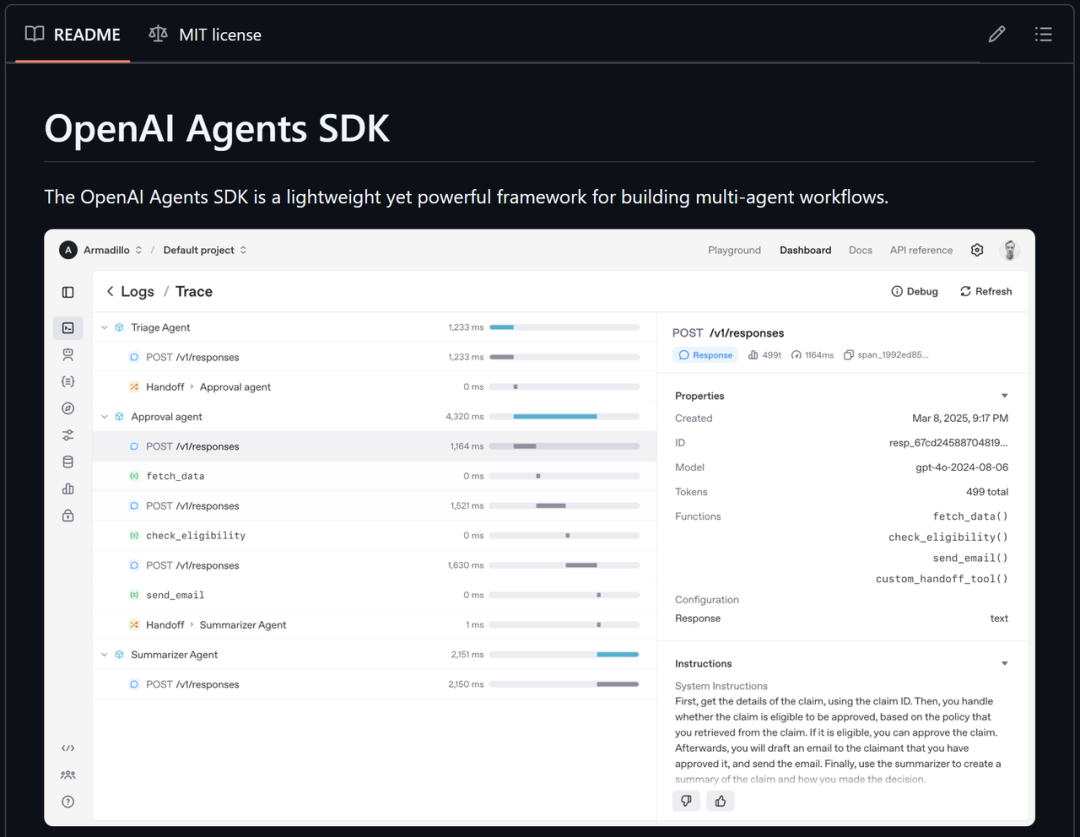Viewport: 1080px width, 837px height.
Task: Open the curly-braces sidebar icon
Action: 68,382
